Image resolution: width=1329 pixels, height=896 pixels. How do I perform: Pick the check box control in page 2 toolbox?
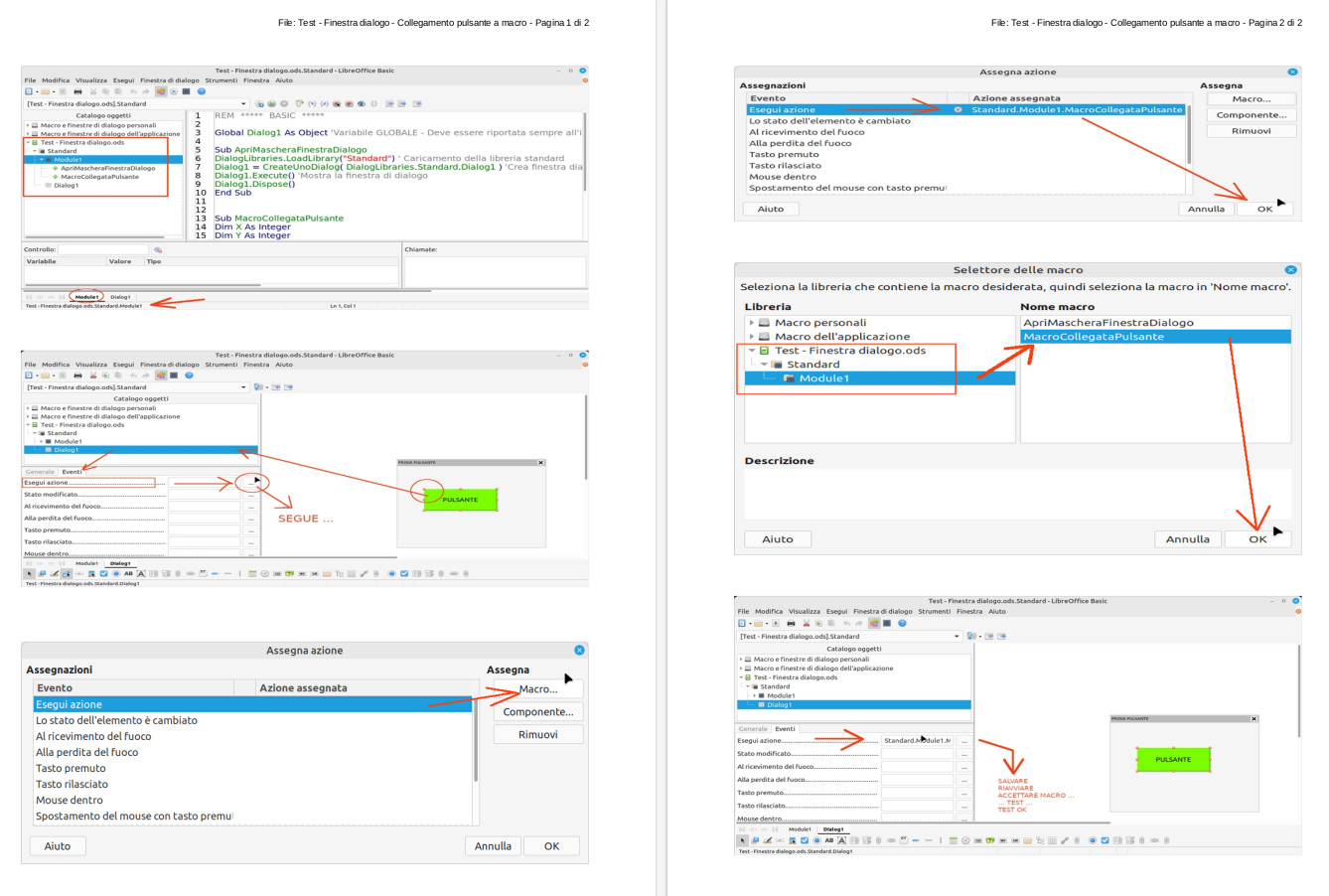(x=805, y=839)
